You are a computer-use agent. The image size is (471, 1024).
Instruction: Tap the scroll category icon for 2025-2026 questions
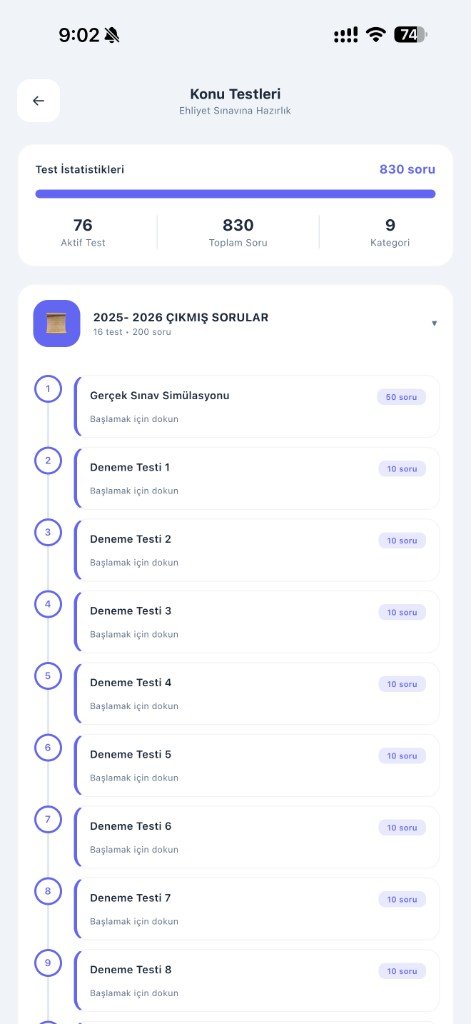(57, 323)
